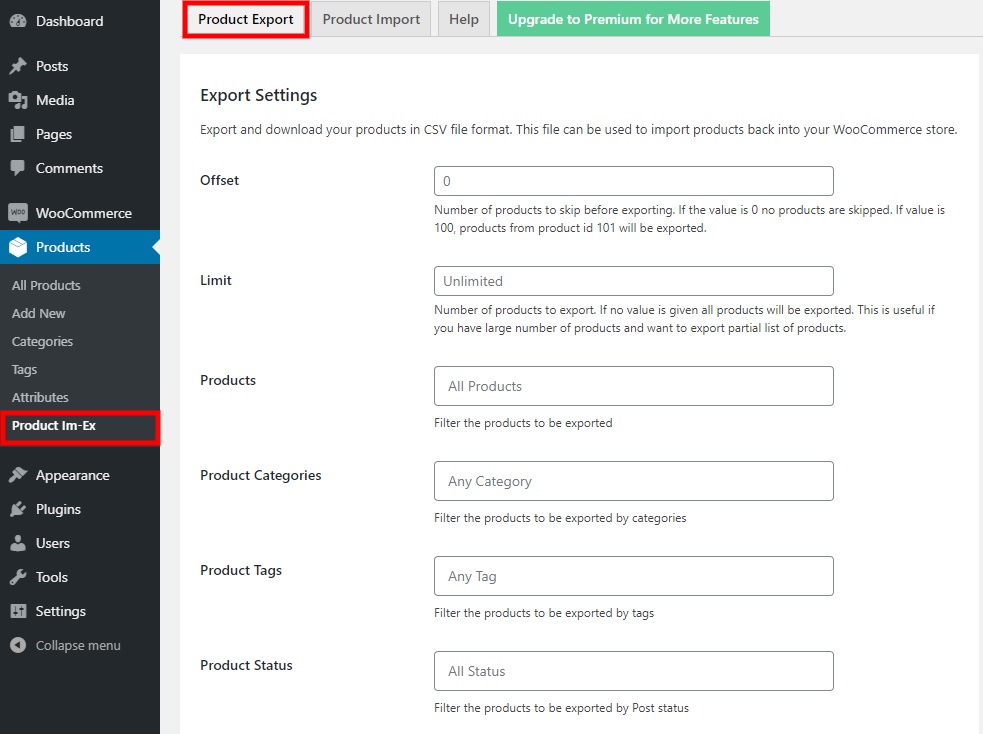
Task: Click the Appearance paintbrush icon
Action: coord(18,474)
